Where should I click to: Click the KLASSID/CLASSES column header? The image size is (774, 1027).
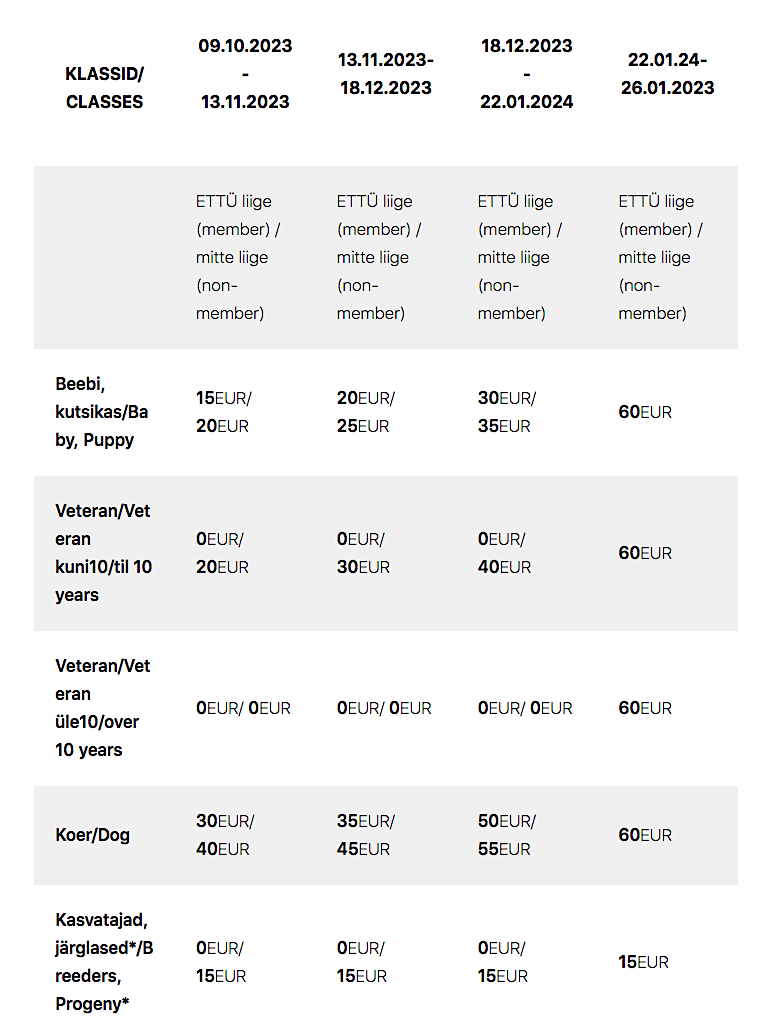pos(104,88)
